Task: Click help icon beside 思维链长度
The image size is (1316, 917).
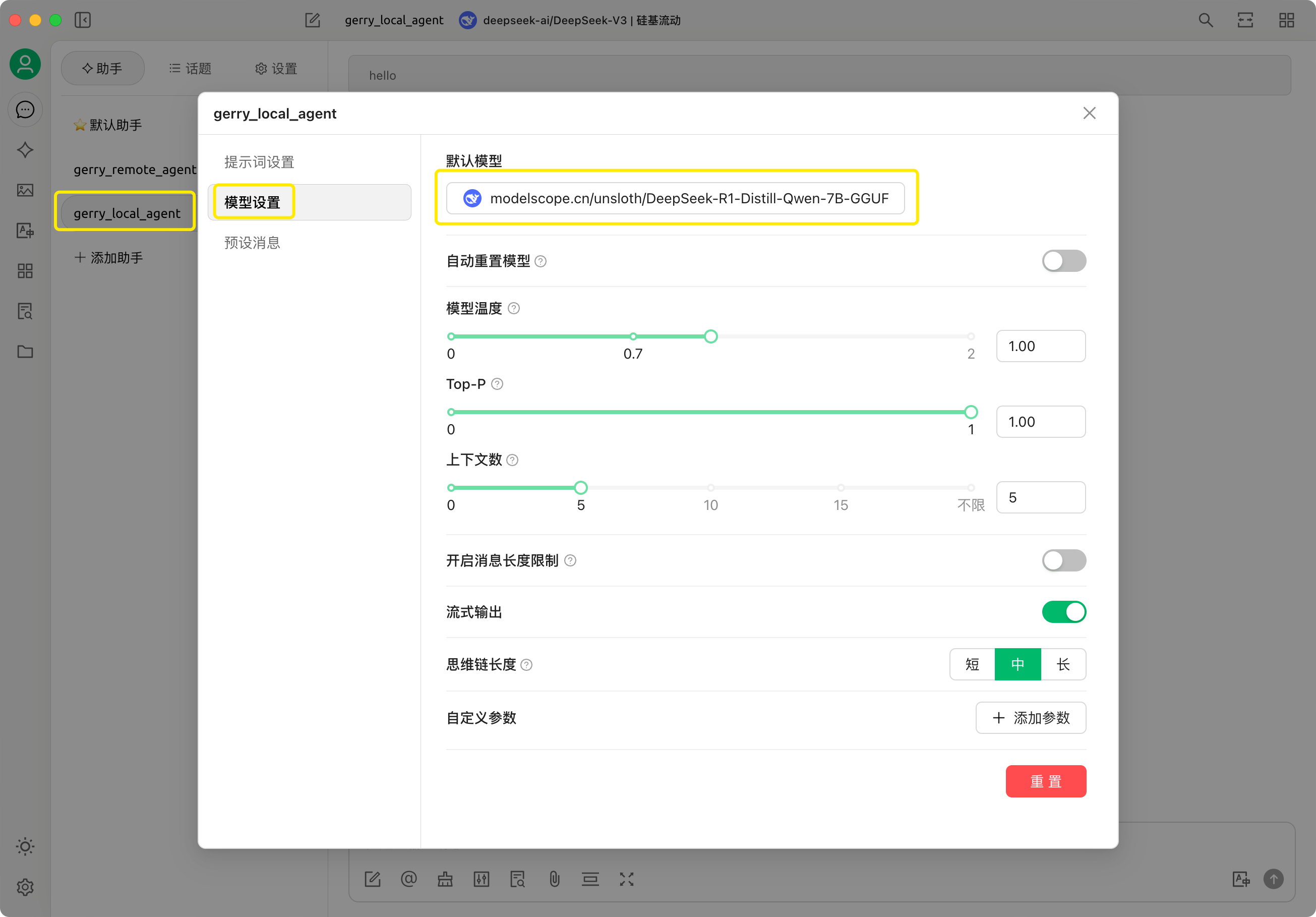Action: tap(527, 665)
